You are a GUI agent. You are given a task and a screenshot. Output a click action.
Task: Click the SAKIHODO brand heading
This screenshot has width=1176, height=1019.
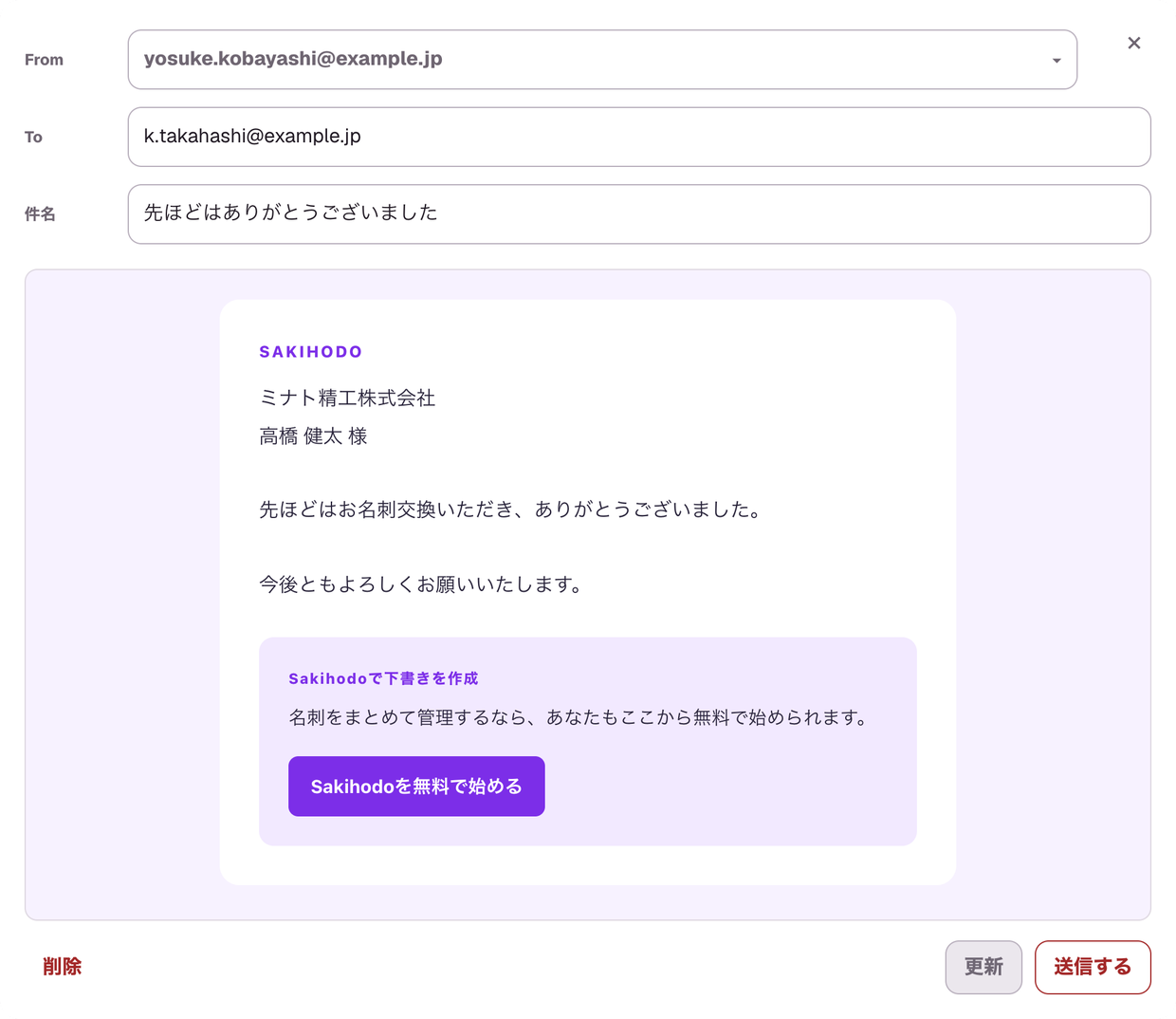click(x=311, y=352)
